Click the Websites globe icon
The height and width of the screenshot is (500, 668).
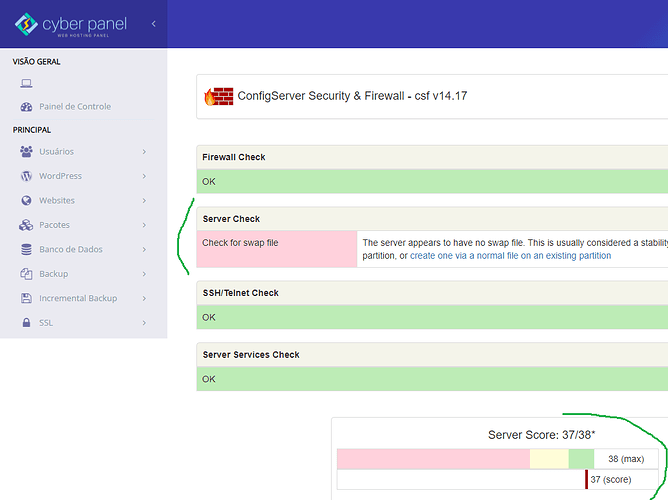pyautogui.click(x=26, y=200)
